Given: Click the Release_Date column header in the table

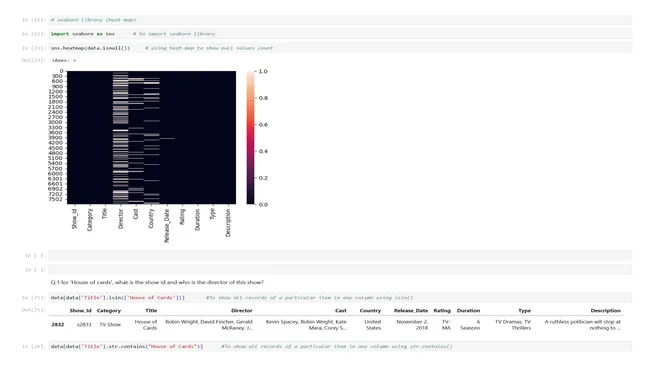Looking at the screenshot, I should 411,310.
